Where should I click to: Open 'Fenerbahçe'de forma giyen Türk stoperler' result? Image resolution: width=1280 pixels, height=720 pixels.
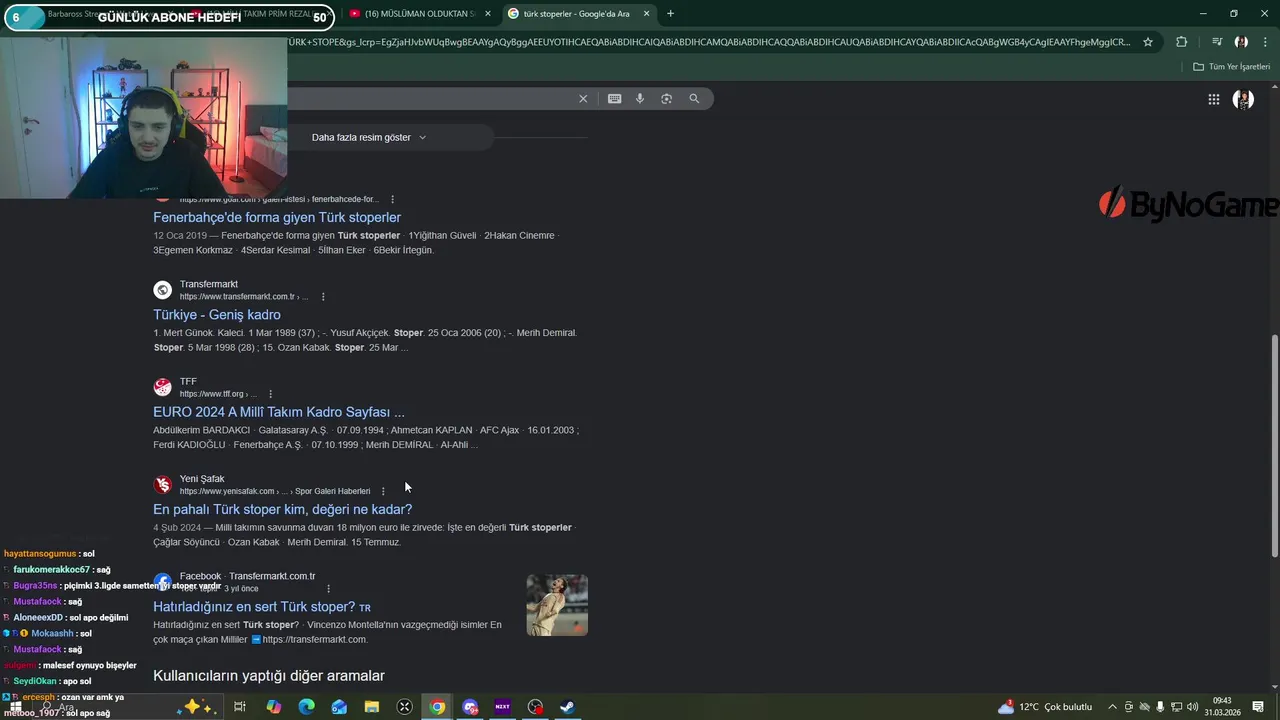[x=277, y=217]
